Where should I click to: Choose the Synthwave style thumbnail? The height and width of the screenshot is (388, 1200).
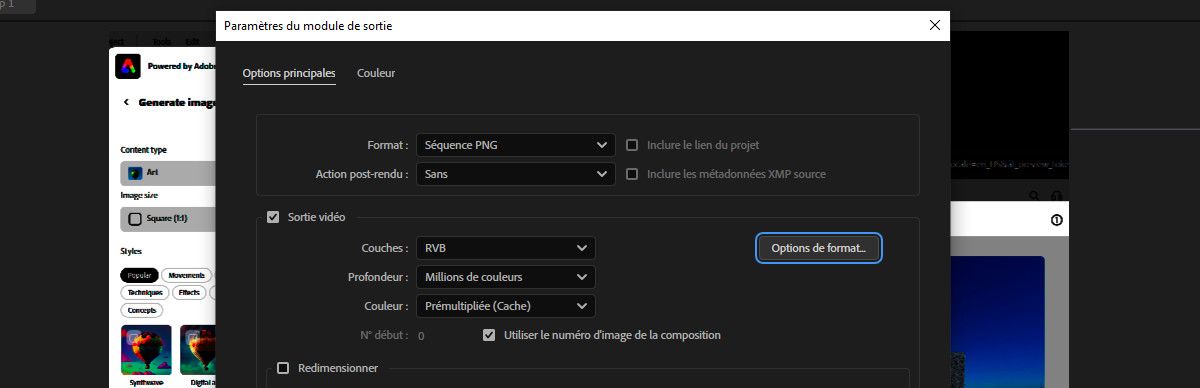pyautogui.click(x=146, y=350)
